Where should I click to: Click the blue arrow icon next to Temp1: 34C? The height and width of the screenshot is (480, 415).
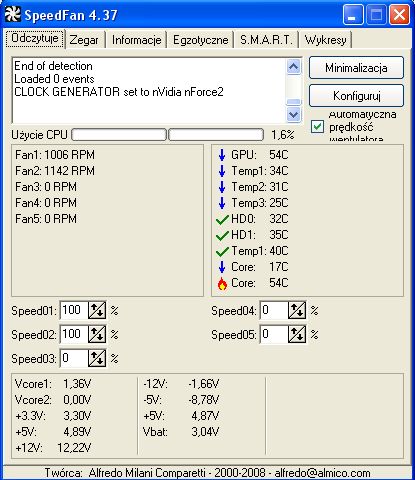(x=222, y=171)
